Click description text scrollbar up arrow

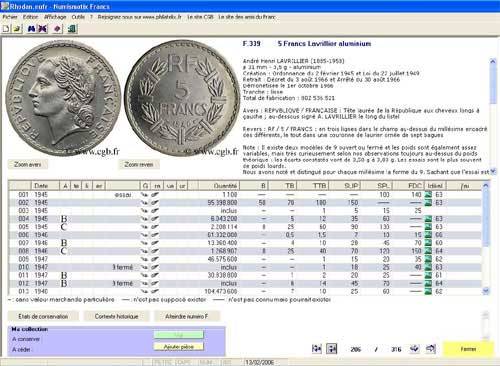tap(493, 61)
